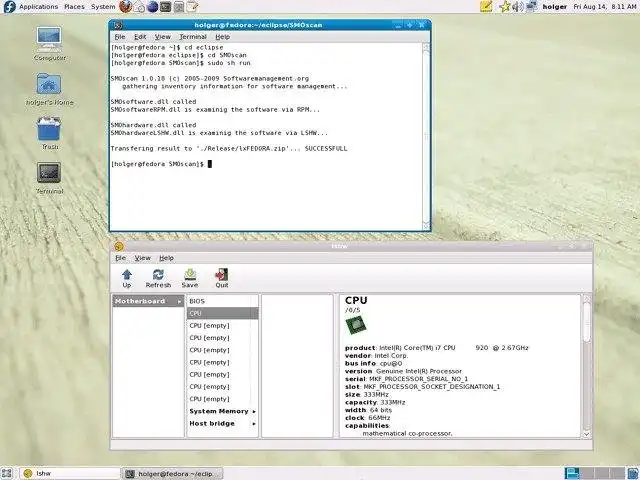Click the 'serial: MKF_PROCESSOR_SERIAL_NO_1' line
Image resolution: width=640 pixels, height=480 pixels.
(x=407, y=379)
